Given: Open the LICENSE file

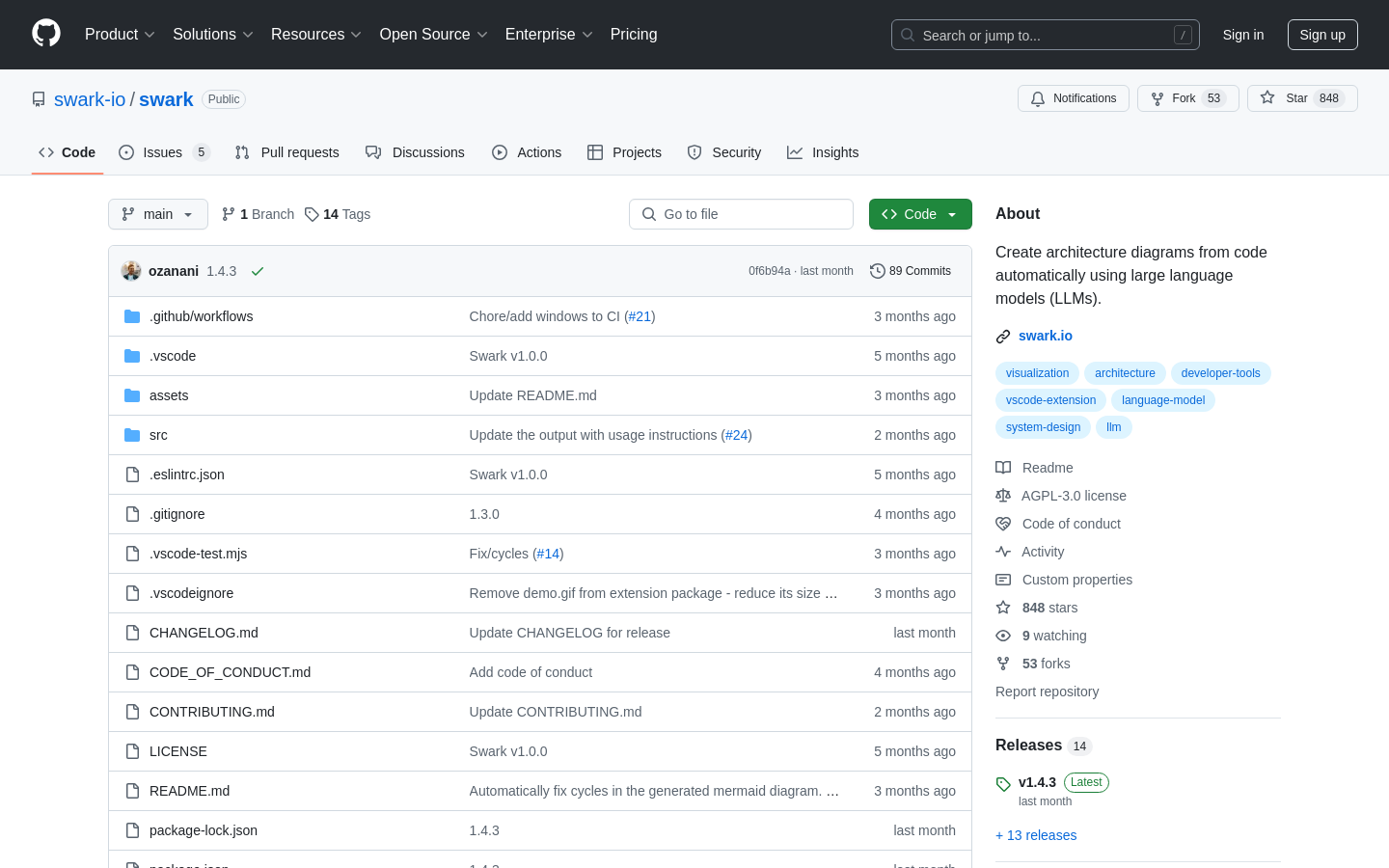Looking at the screenshot, I should (x=178, y=751).
